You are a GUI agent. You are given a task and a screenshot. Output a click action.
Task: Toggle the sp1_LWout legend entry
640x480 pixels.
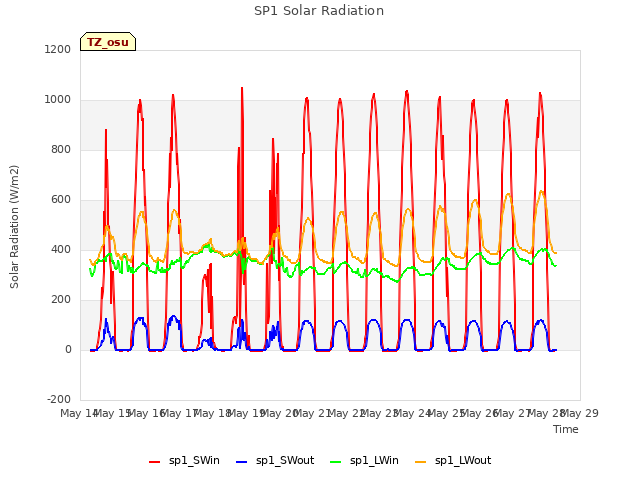(x=453, y=461)
